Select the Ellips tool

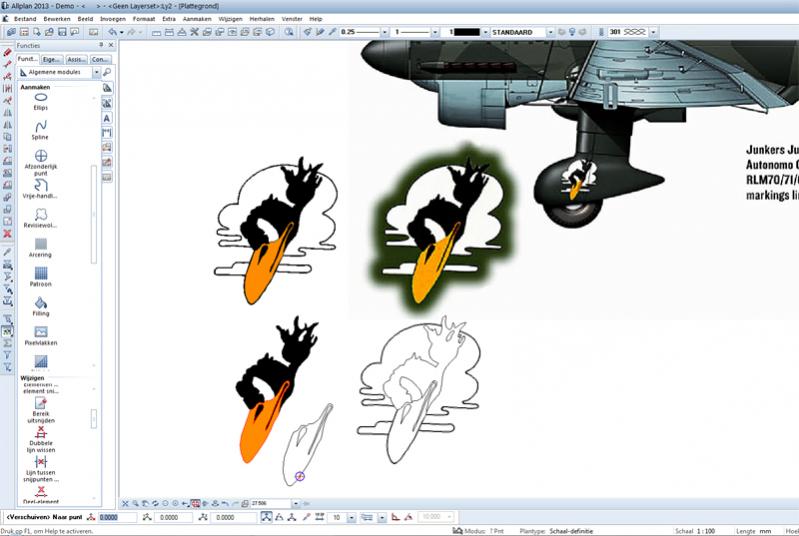point(40,101)
